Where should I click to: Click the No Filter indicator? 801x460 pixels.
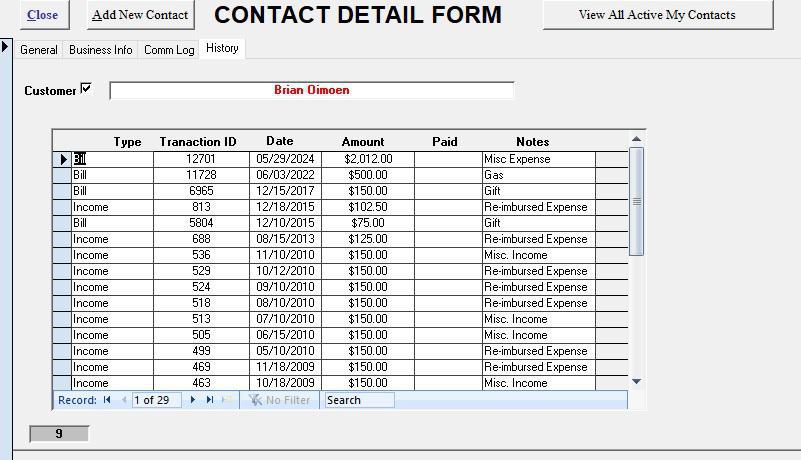[280, 400]
